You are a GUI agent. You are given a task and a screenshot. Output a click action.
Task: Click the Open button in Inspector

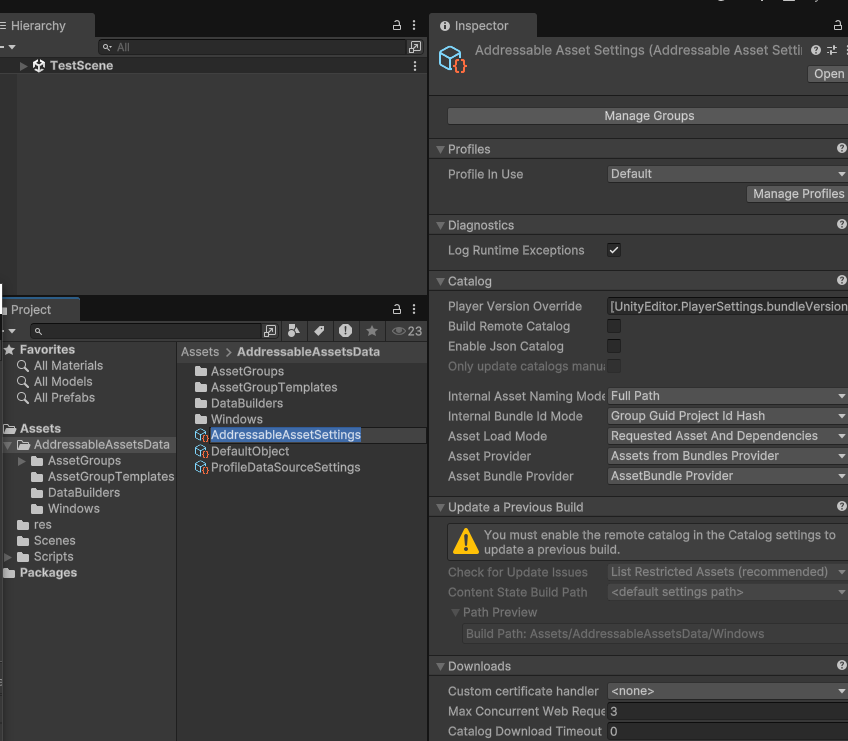(828, 74)
